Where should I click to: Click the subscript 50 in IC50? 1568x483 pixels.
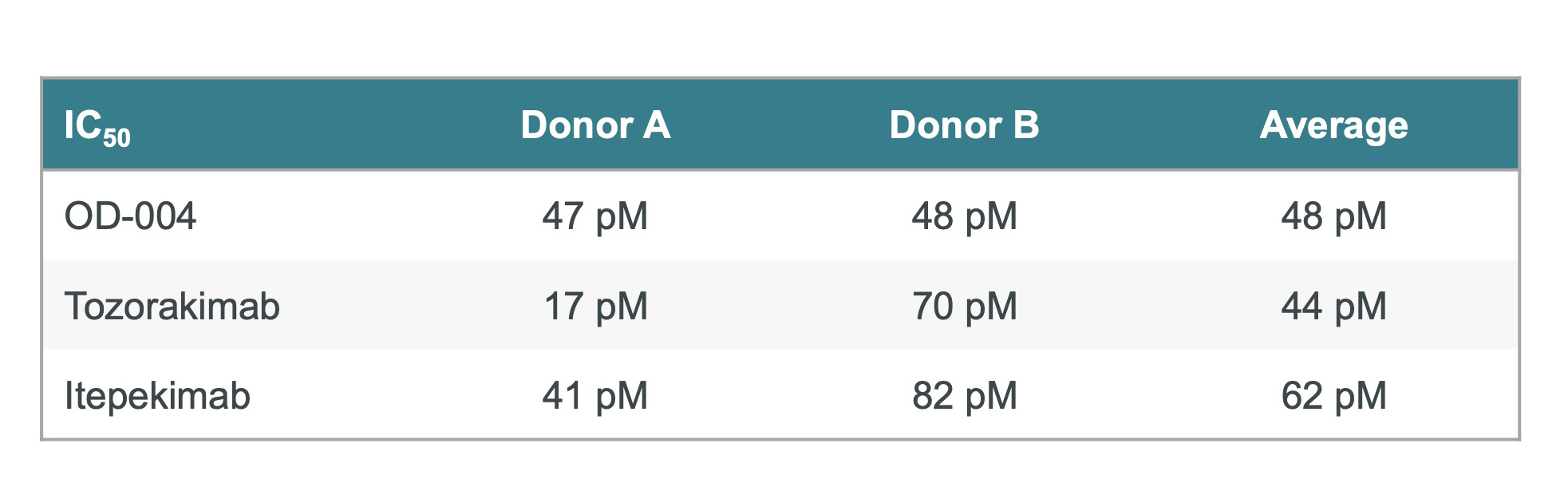click(117, 139)
